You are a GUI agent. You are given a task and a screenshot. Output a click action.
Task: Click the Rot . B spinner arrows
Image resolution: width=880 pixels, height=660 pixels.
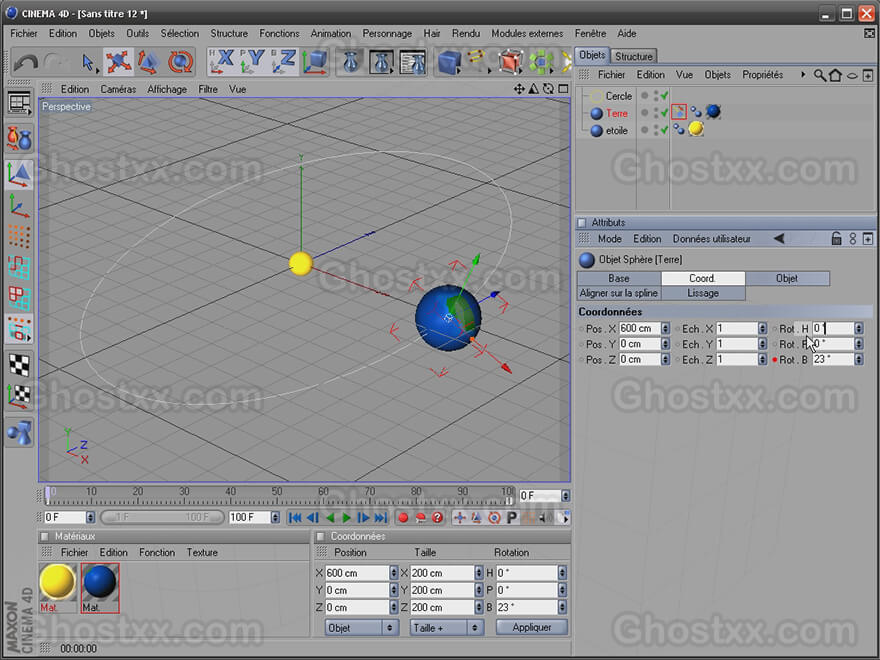point(859,360)
